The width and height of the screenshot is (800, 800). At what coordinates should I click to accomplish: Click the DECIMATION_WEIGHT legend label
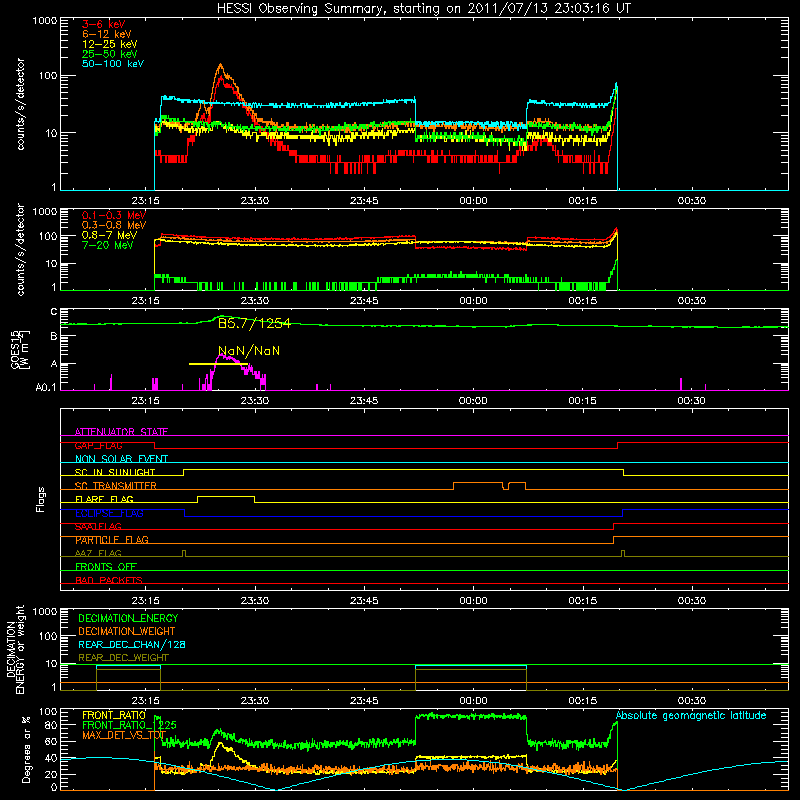click(127, 632)
